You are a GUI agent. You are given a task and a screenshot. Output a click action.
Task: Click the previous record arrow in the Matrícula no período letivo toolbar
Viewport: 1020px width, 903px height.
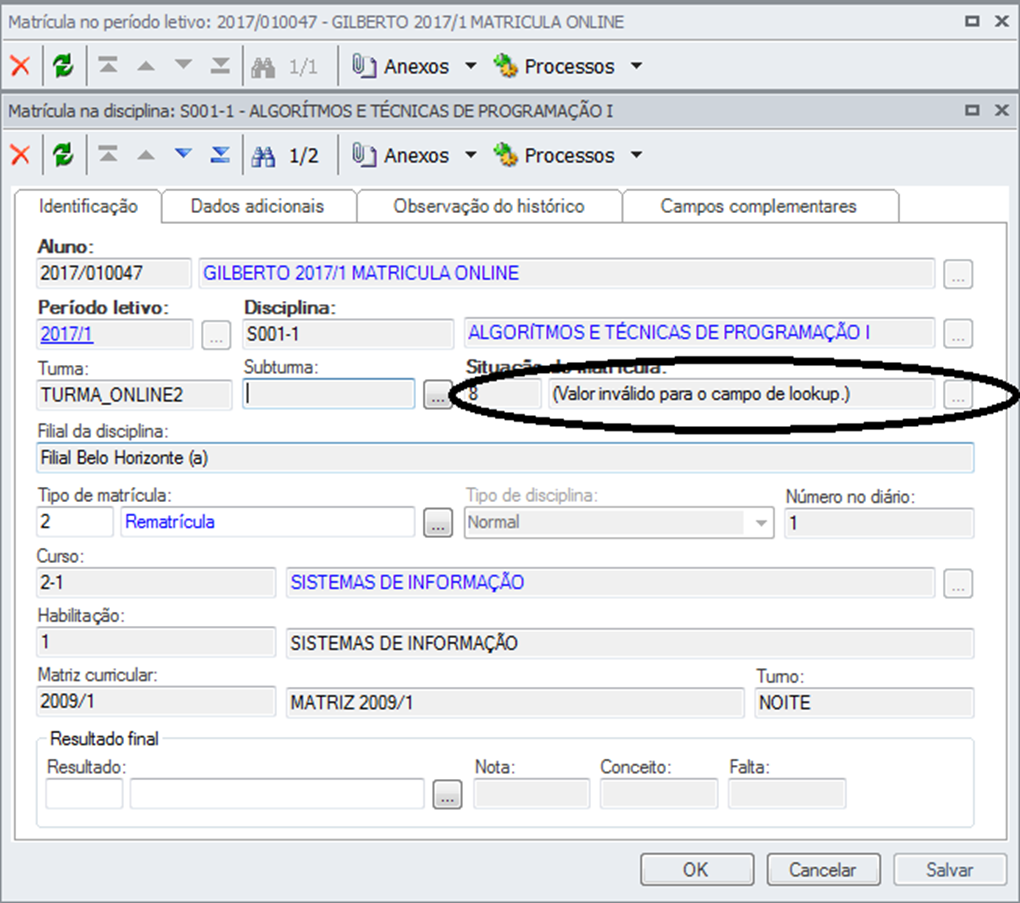(146, 66)
